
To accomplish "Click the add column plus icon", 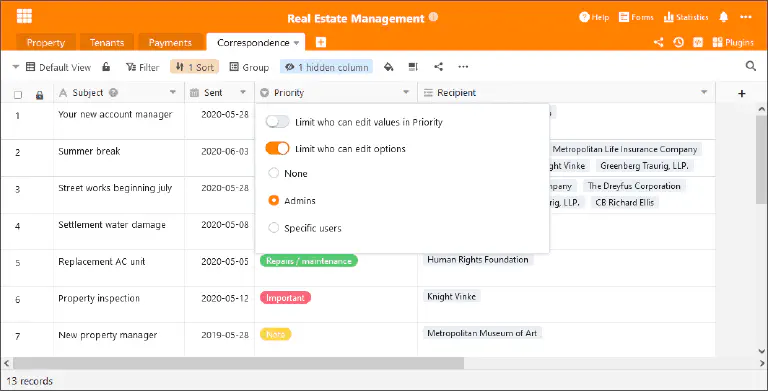I will [742, 93].
